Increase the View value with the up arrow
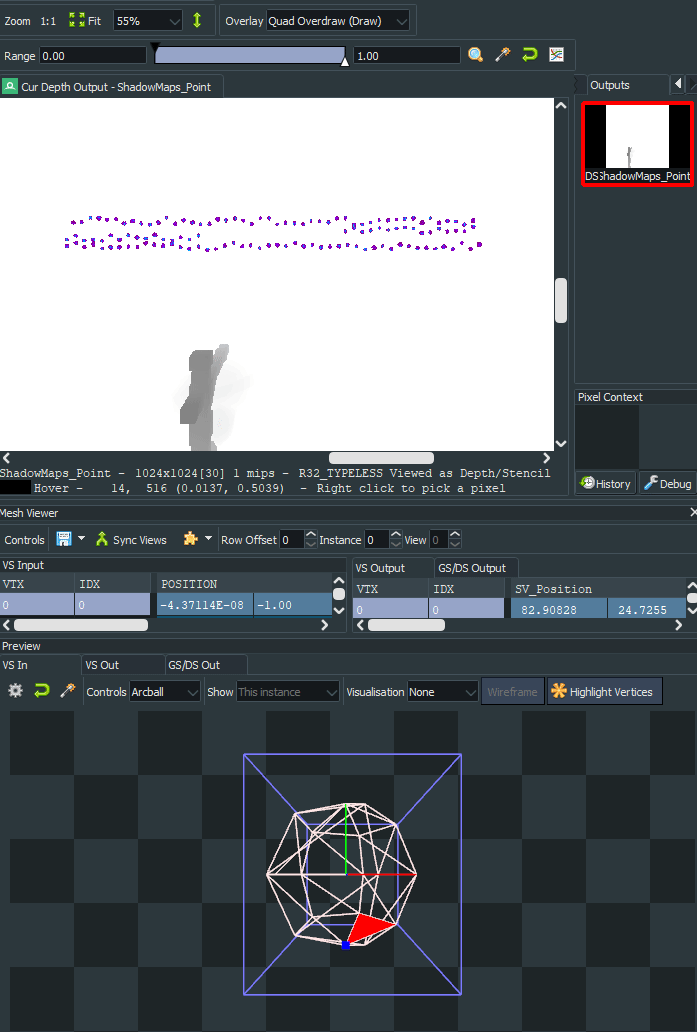 click(x=455, y=534)
